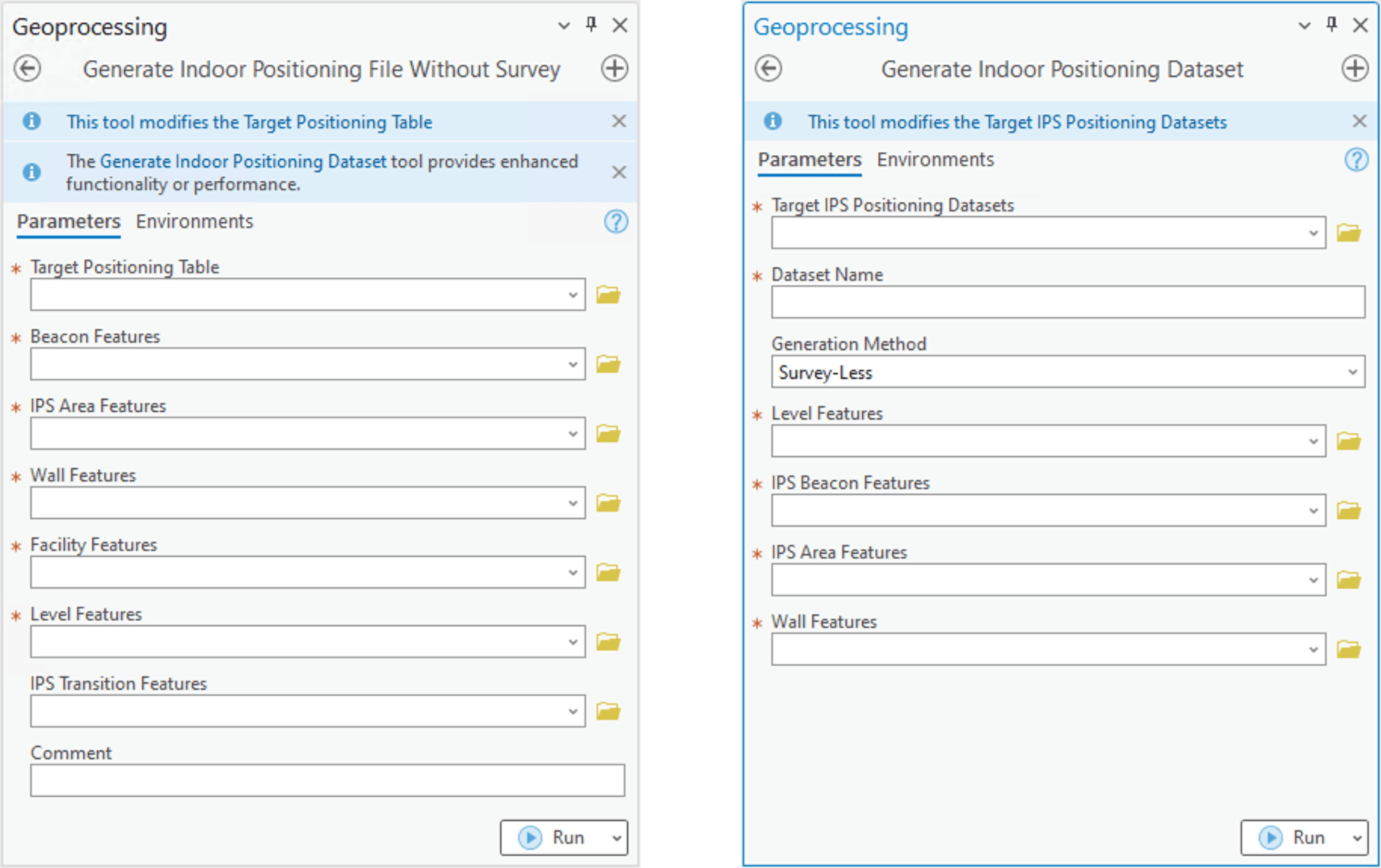The width and height of the screenshot is (1381, 868).
Task: Browse for IPS Area Features in left pane
Action: (x=610, y=433)
